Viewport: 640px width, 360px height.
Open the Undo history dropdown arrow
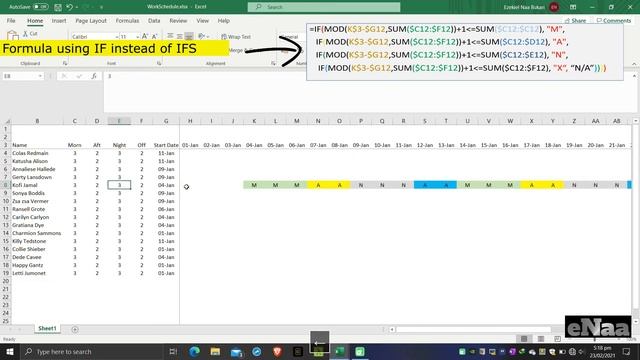tap(77, 7)
